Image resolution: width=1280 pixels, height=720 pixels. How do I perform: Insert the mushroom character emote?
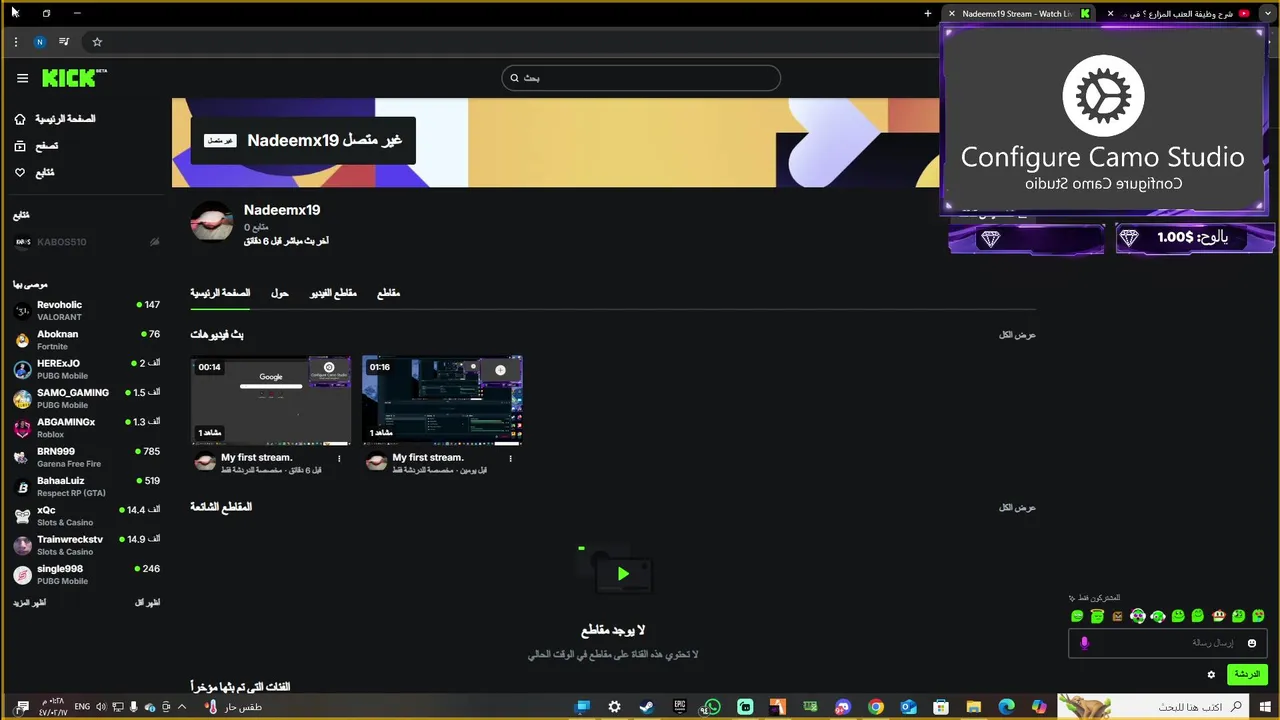click(x=1218, y=616)
